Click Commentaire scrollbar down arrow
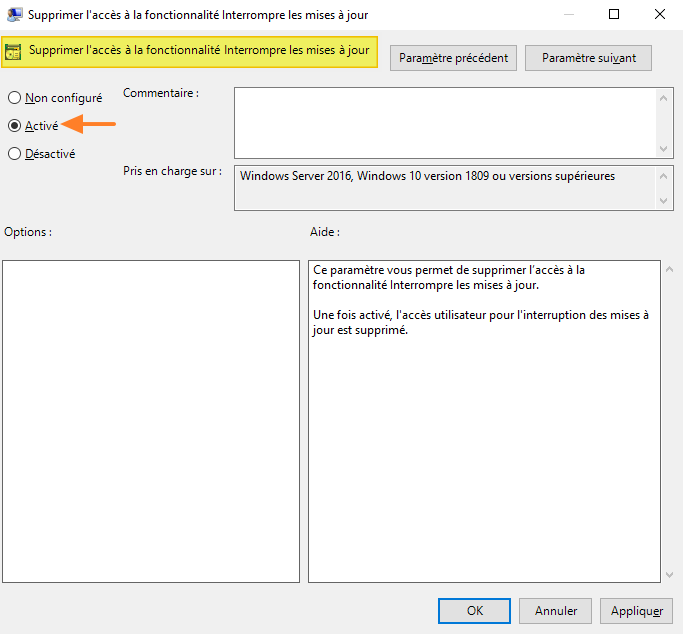 (x=663, y=149)
